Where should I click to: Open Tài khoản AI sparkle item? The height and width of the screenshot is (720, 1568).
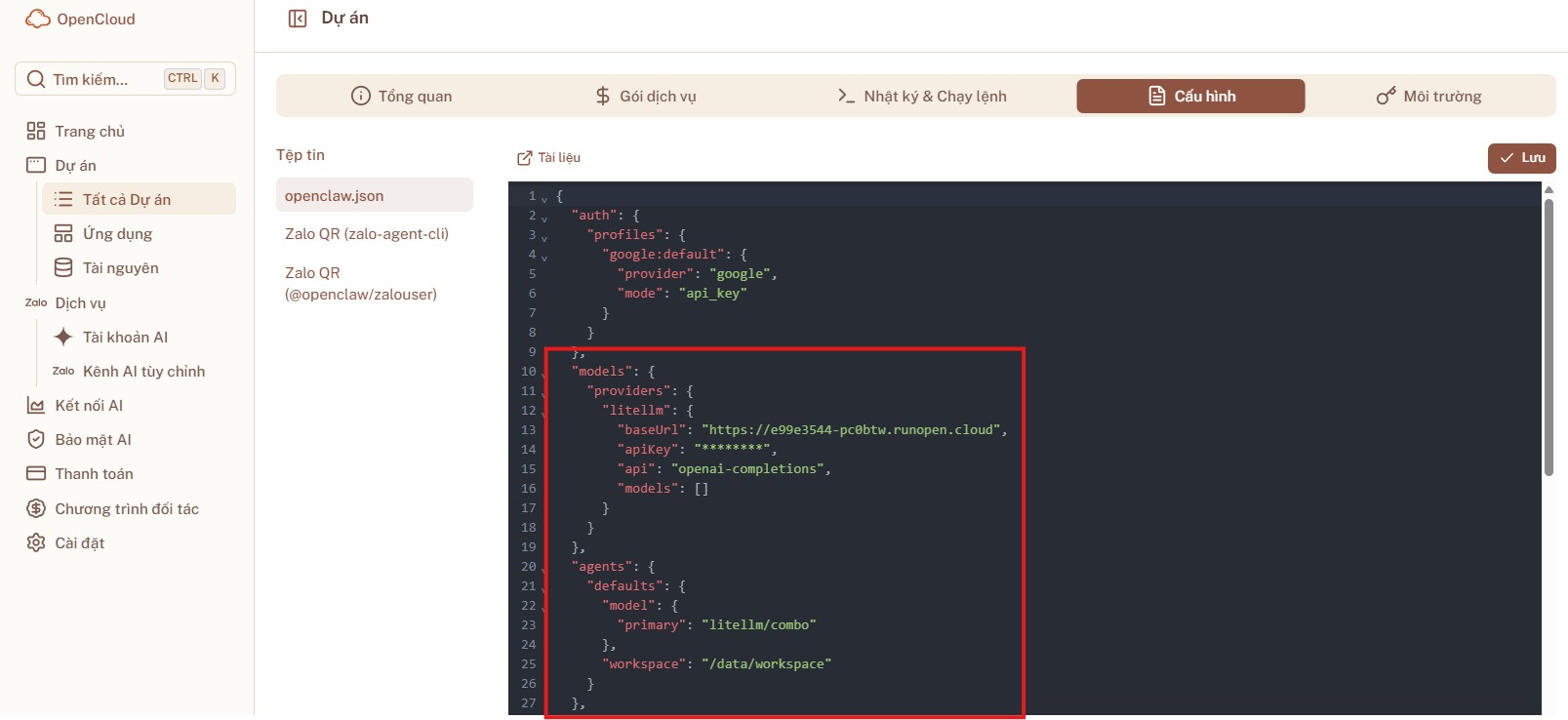pos(125,337)
